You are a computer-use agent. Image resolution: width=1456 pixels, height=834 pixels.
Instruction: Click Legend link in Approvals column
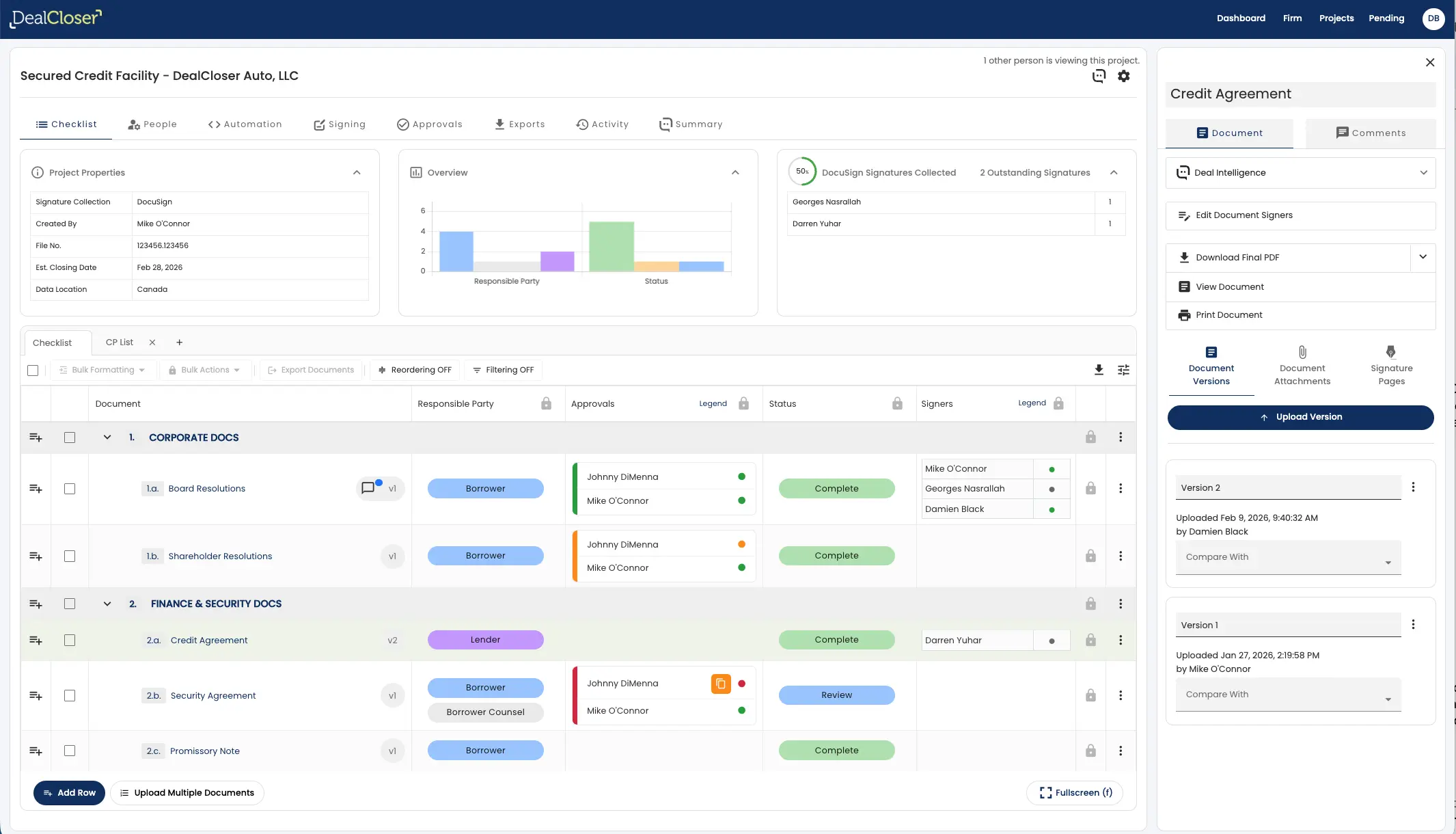(x=713, y=404)
